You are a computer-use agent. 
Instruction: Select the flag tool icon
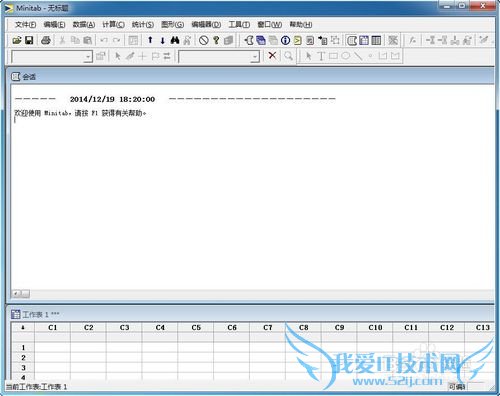(x=155, y=56)
